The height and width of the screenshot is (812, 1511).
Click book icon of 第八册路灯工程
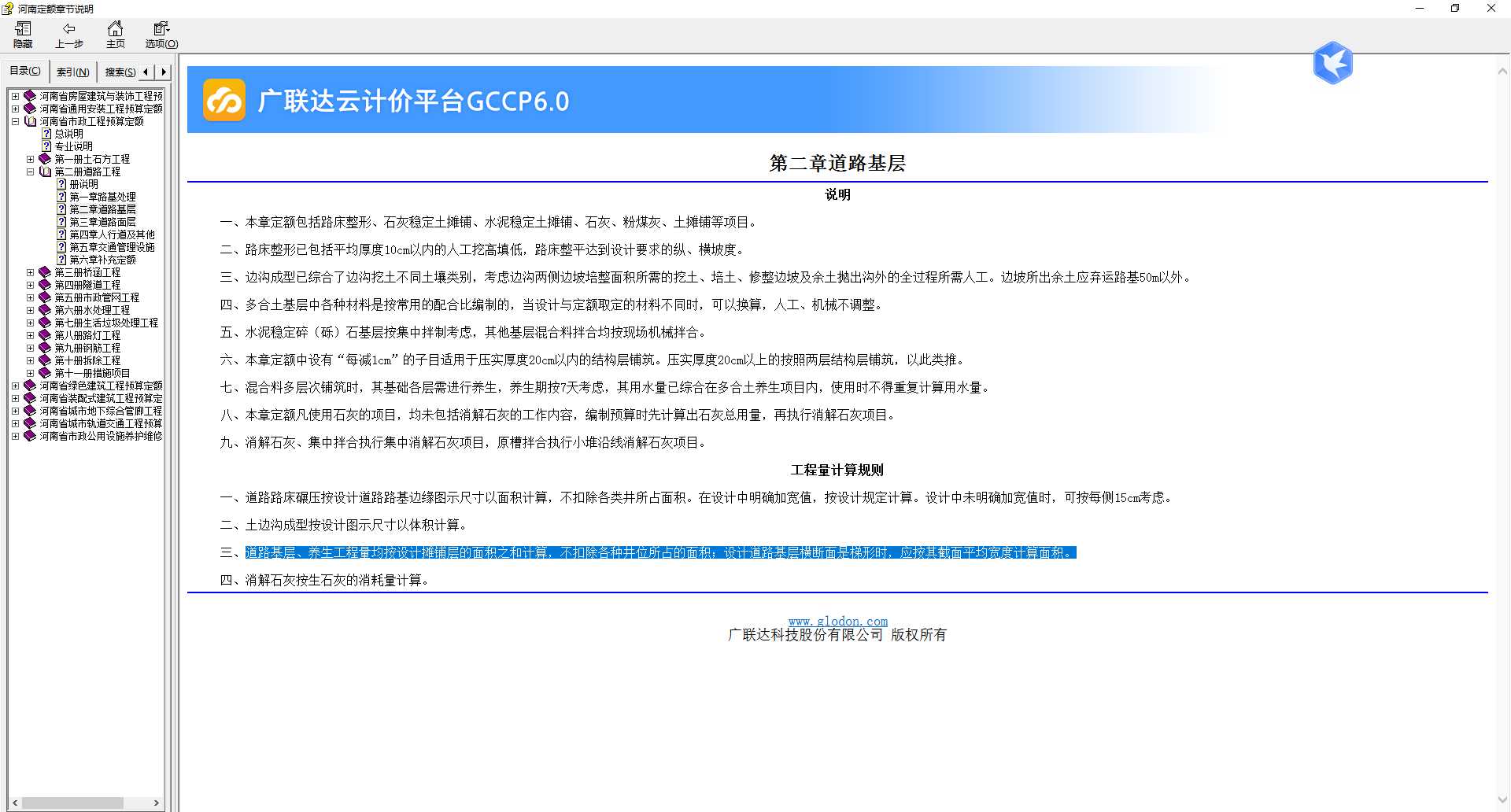[45, 335]
